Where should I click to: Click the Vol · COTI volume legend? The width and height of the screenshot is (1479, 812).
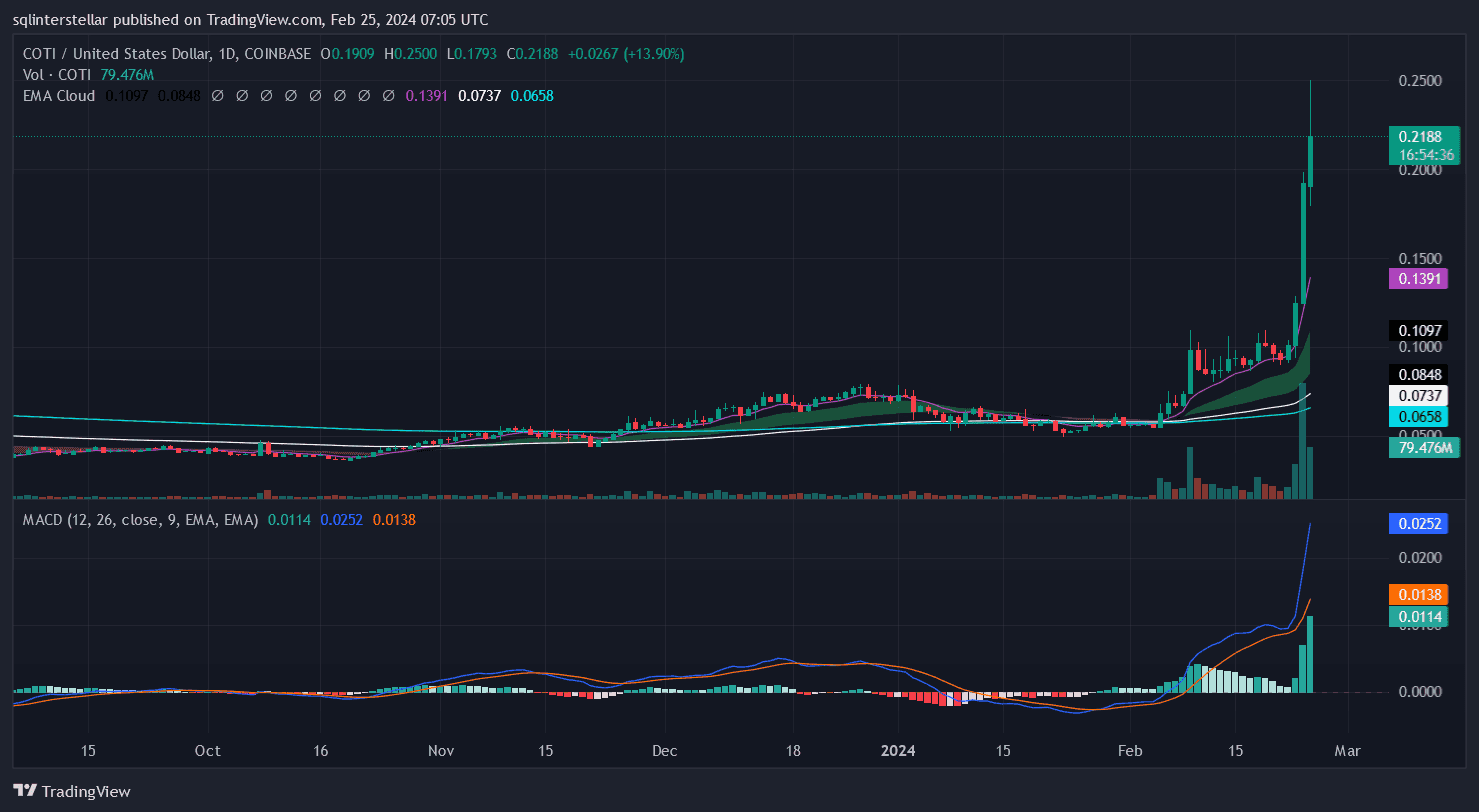tap(57, 75)
